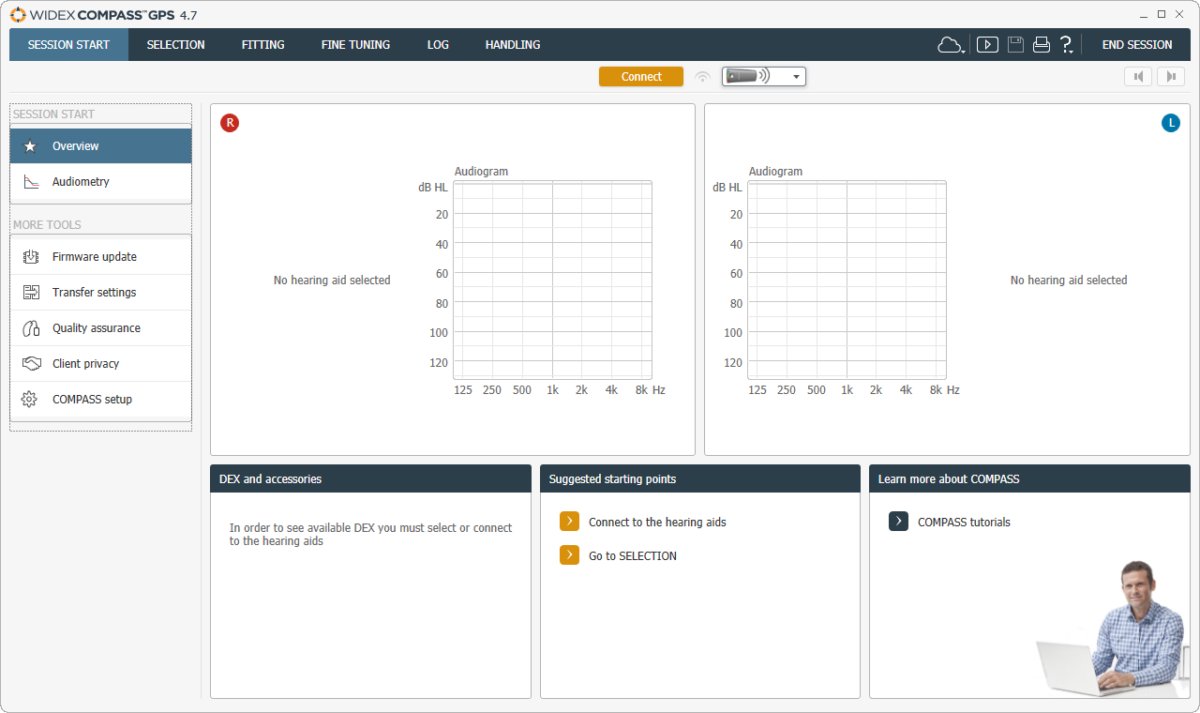Toggle the left-side speaker mute button

(x=1138, y=77)
